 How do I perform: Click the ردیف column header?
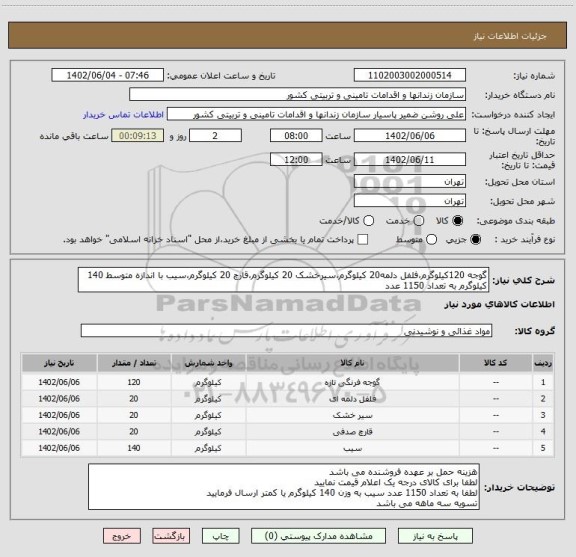click(x=543, y=363)
